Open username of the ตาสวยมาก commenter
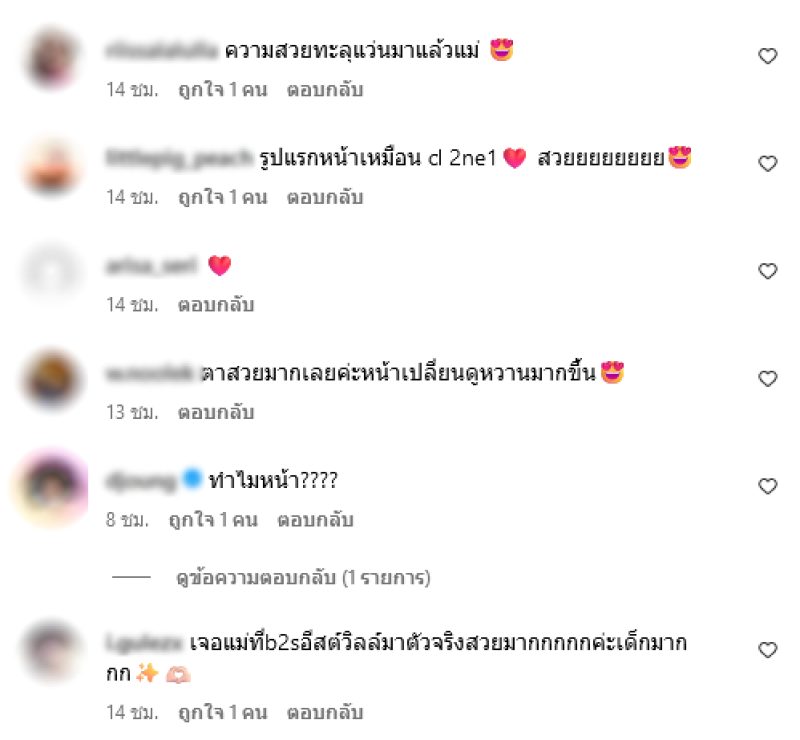Image resolution: width=800 pixels, height=740 pixels. tap(149, 374)
